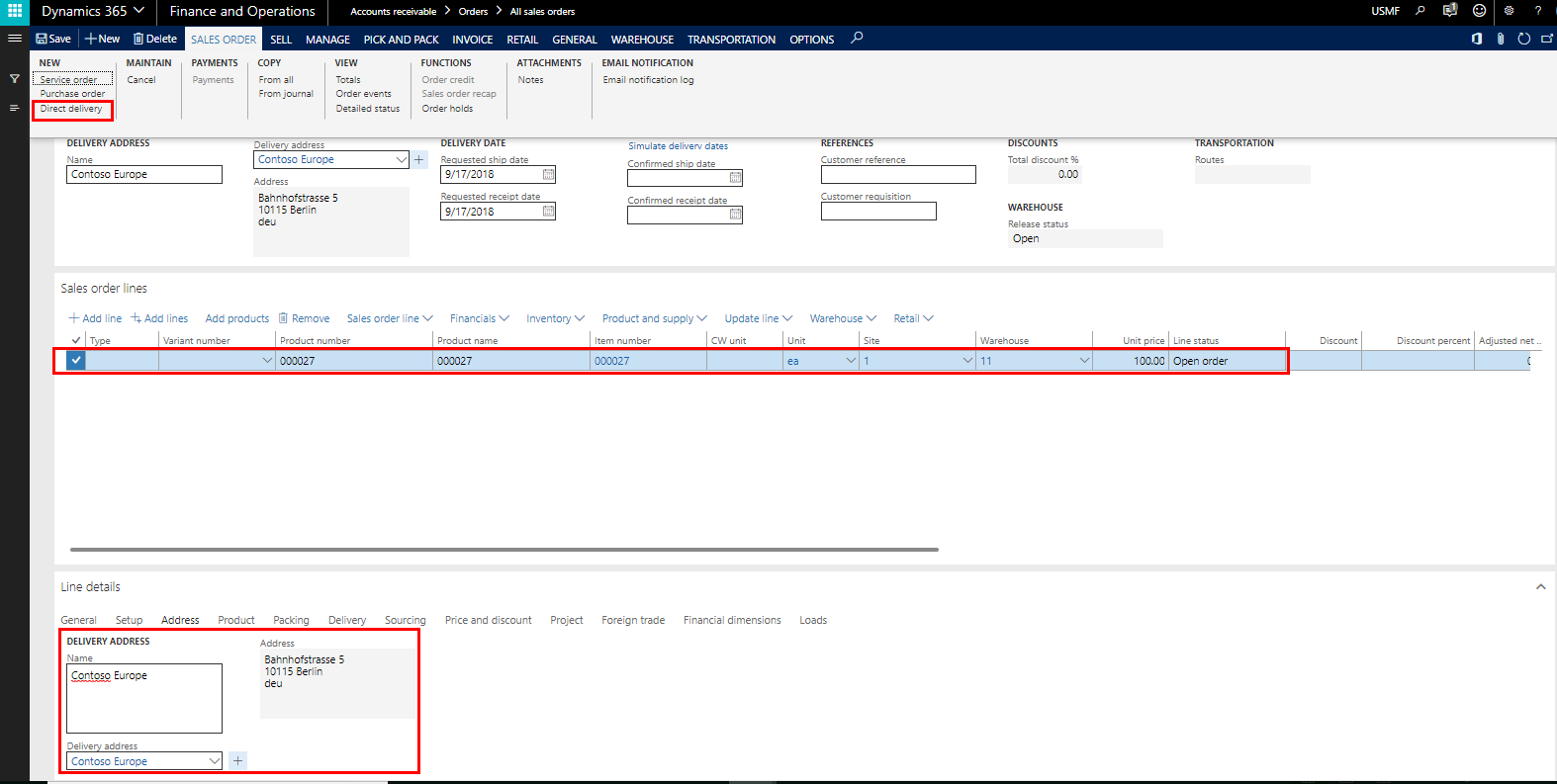Search ribbon actions with the magnifier icon
Viewport: 1557px width, 784px height.
pyautogui.click(x=857, y=38)
